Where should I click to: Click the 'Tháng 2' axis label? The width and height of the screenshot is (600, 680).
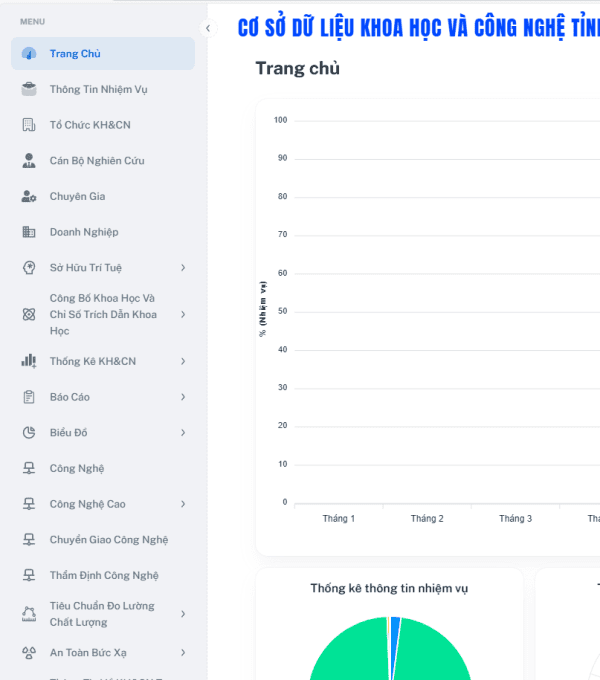click(x=427, y=519)
